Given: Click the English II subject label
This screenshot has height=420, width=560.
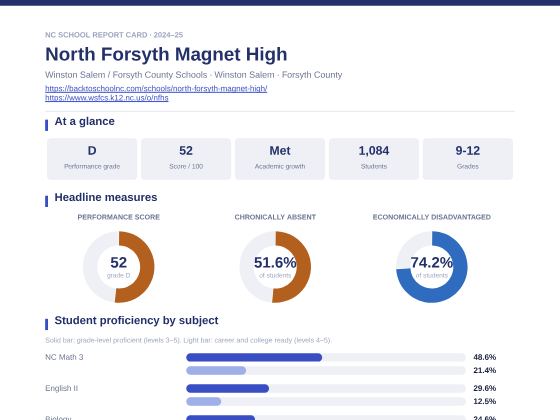Looking at the screenshot, I should 61,388.
